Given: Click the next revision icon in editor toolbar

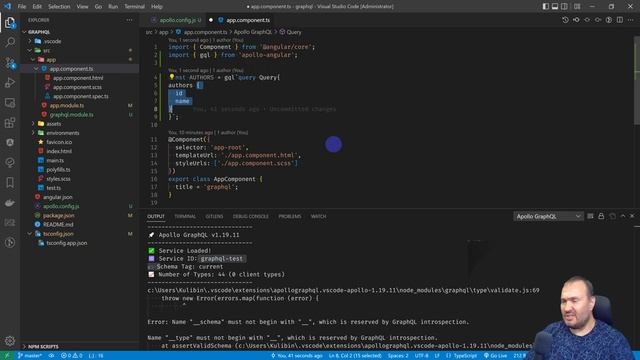Looking at the screenshot, I should click(598, 20).
